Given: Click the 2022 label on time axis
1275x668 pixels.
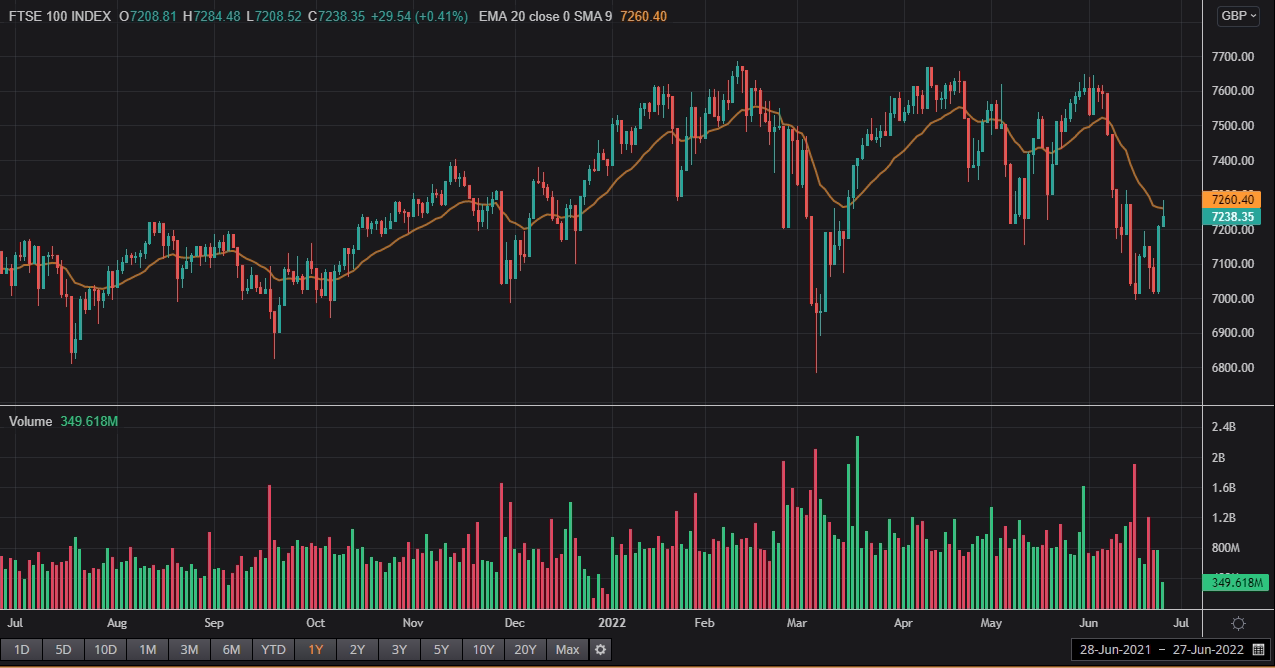Looking at the screenshot, I should coord(612,623).
